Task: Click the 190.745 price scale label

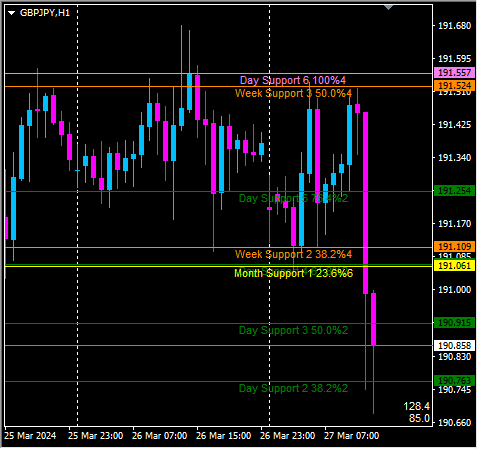Action: 454,389
